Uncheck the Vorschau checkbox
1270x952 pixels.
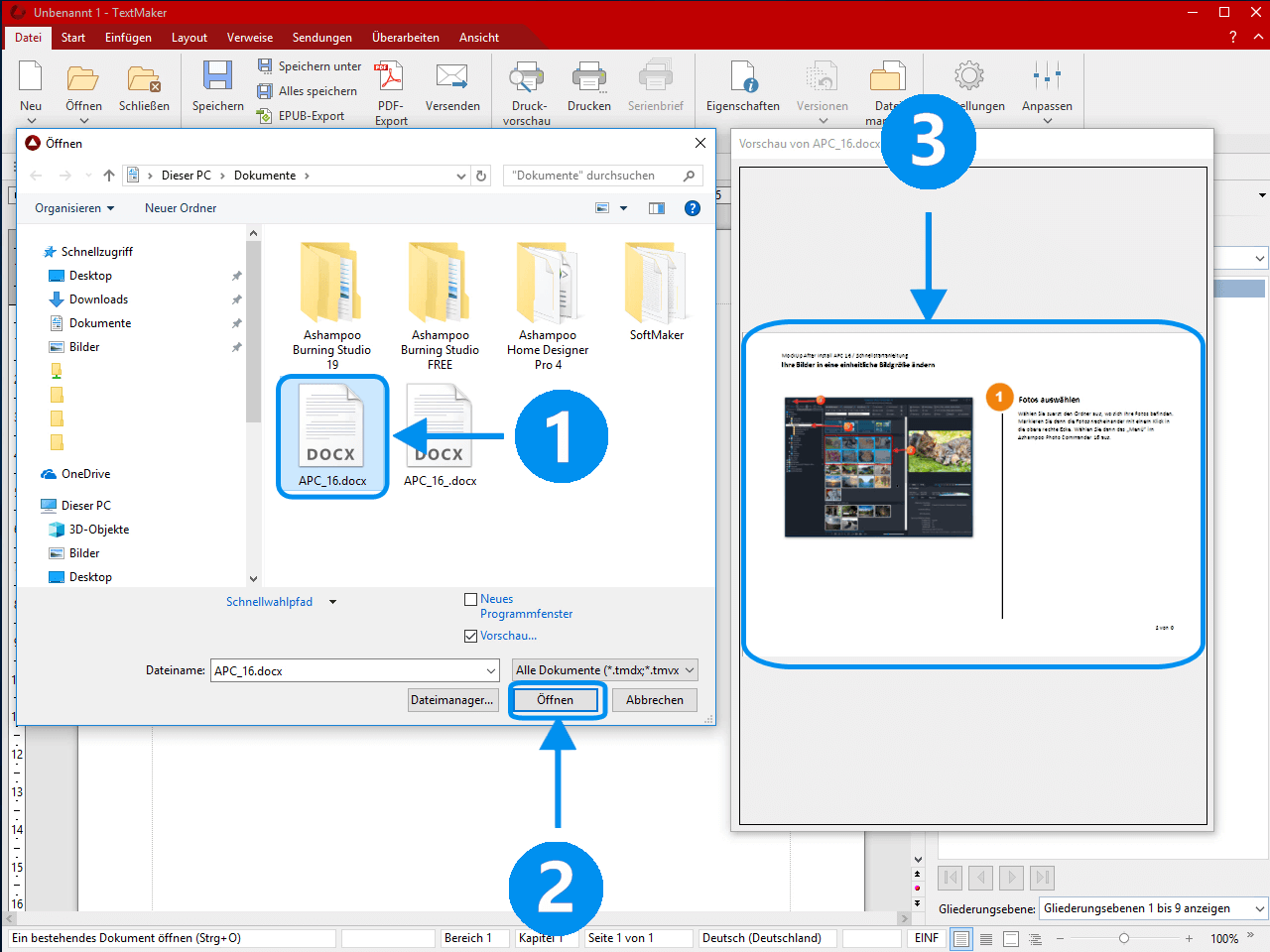click(x=471, y=636)
